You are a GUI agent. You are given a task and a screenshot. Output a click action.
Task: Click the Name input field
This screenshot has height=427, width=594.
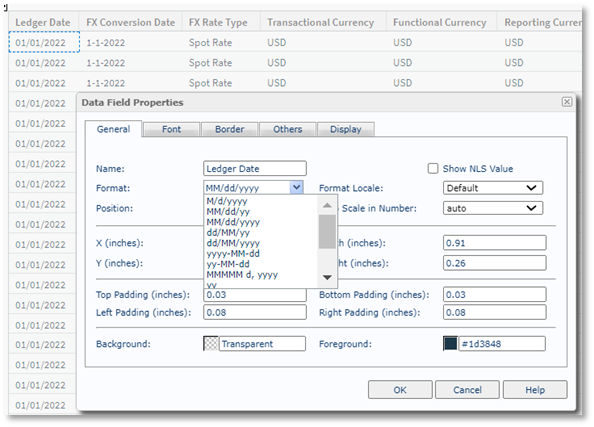pyautogui.click(x=255, y=169)
